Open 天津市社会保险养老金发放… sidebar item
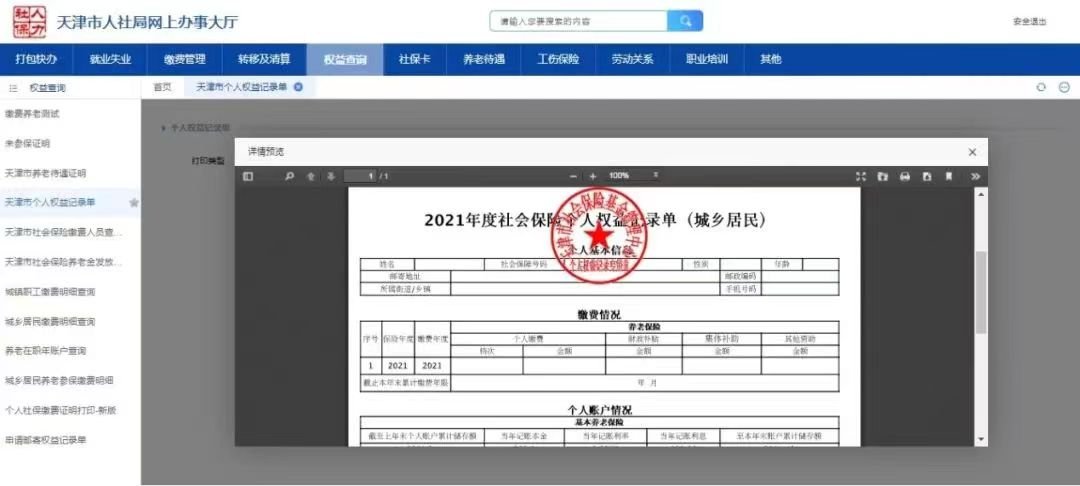Viewport: 1080px width, 486px height. [x=63, y=262]
